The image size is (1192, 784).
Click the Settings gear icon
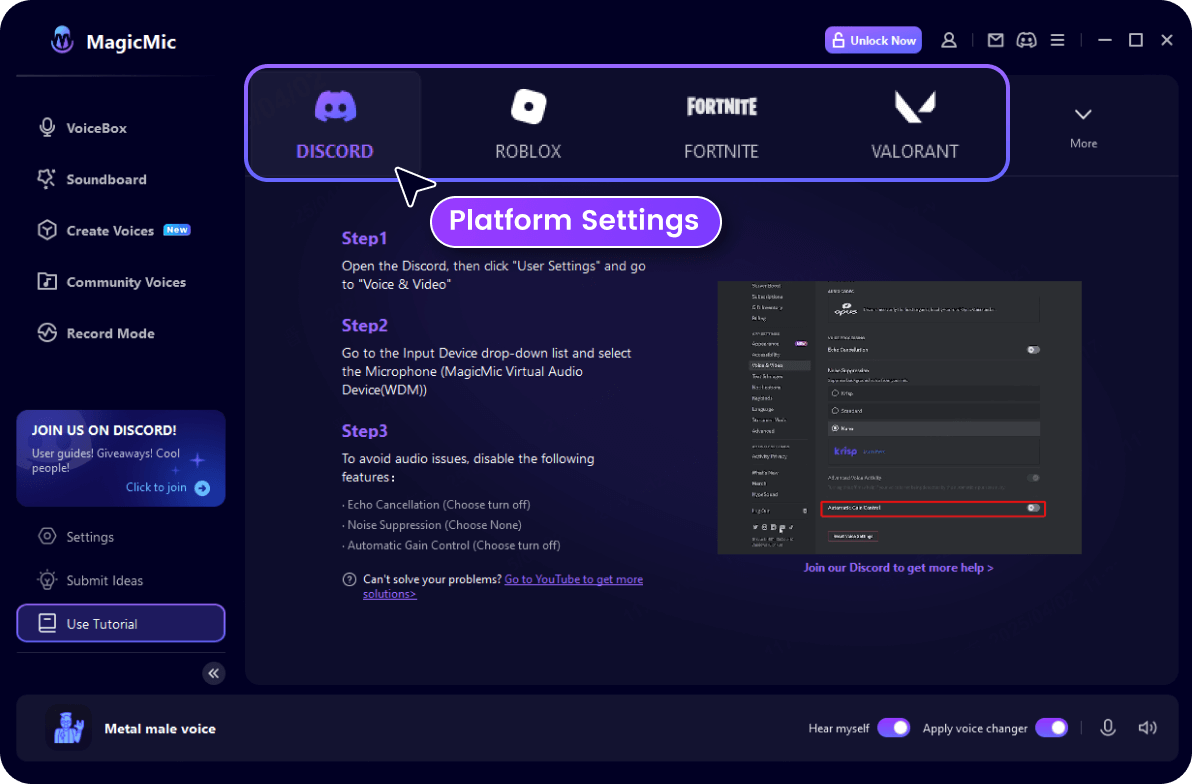point(47,536)
